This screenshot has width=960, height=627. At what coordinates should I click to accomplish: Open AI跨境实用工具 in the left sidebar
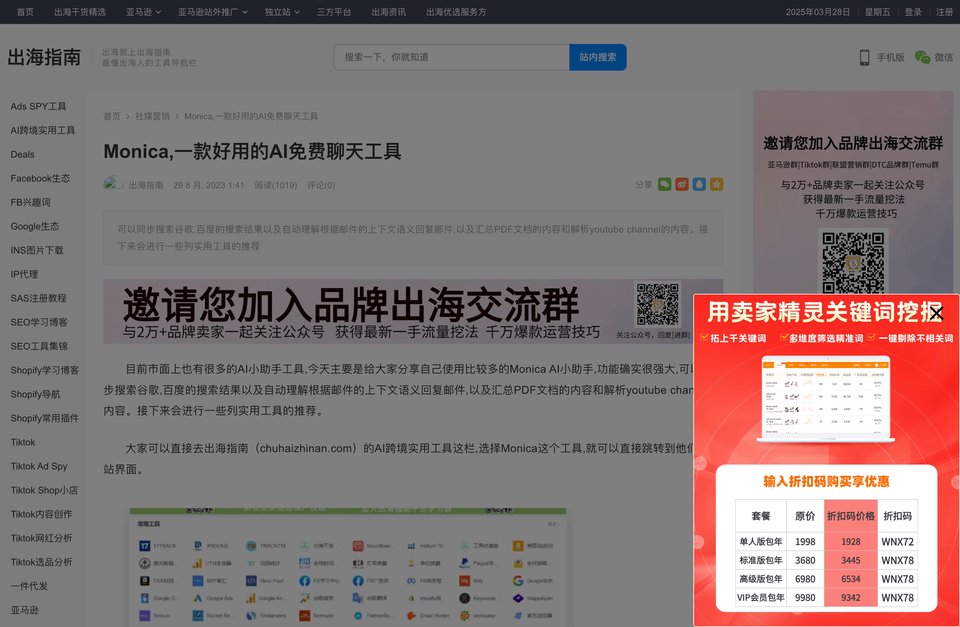[x=43, y=130]
